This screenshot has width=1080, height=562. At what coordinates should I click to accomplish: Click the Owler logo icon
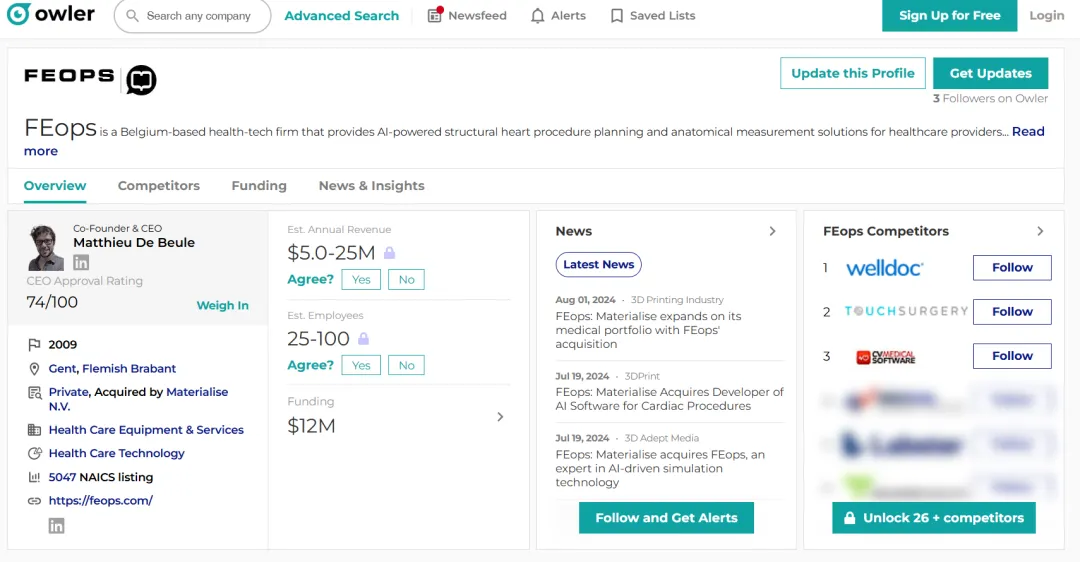pyautogui.click(x=17, y=15)
